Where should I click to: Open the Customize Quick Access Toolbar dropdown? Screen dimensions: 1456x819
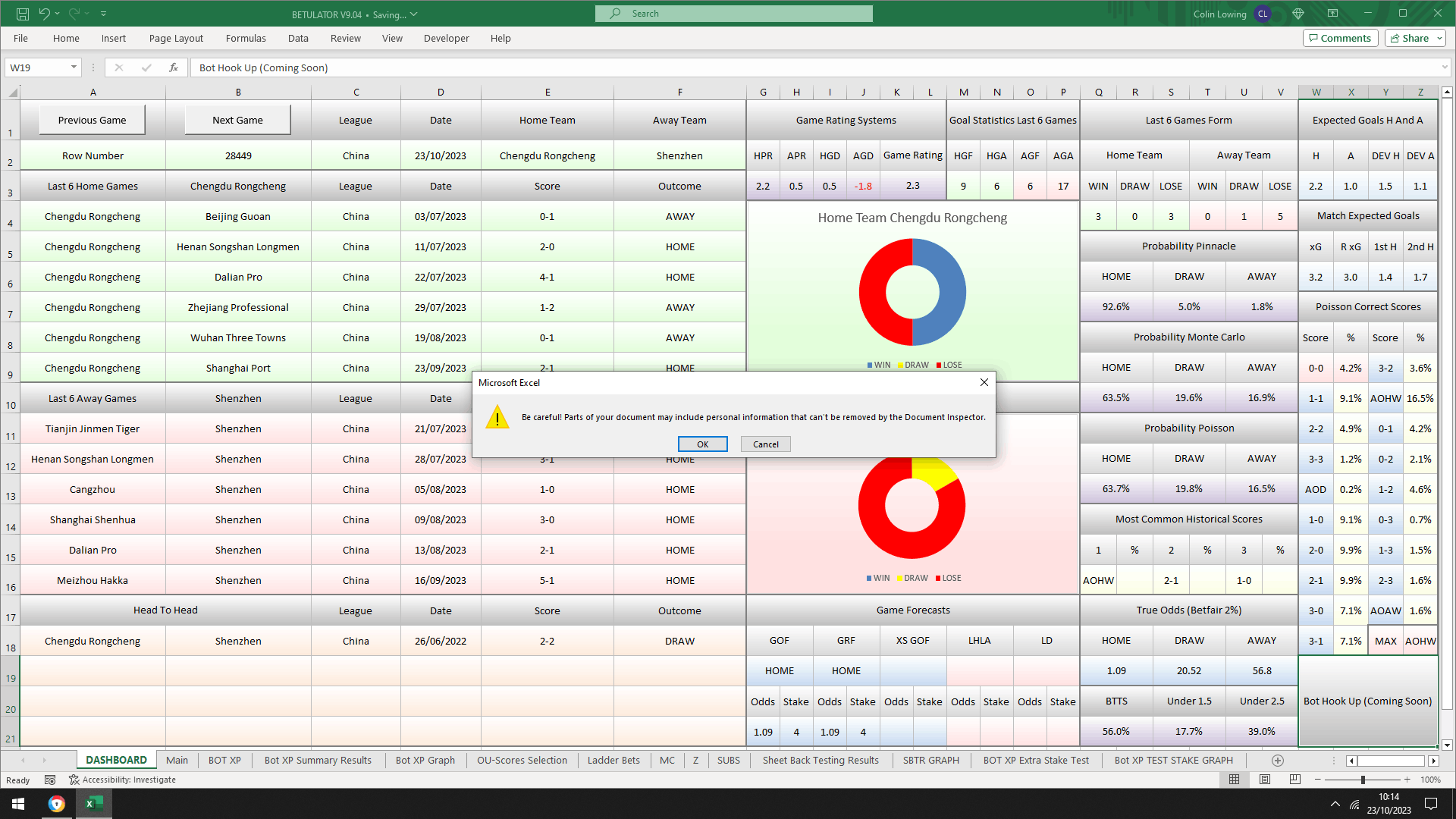[x=104, y=14]
